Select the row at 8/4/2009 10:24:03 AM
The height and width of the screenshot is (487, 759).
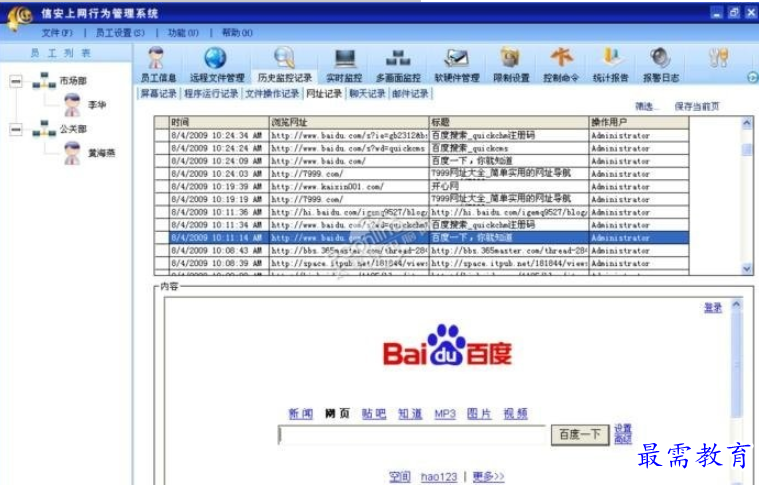[422, 174]
